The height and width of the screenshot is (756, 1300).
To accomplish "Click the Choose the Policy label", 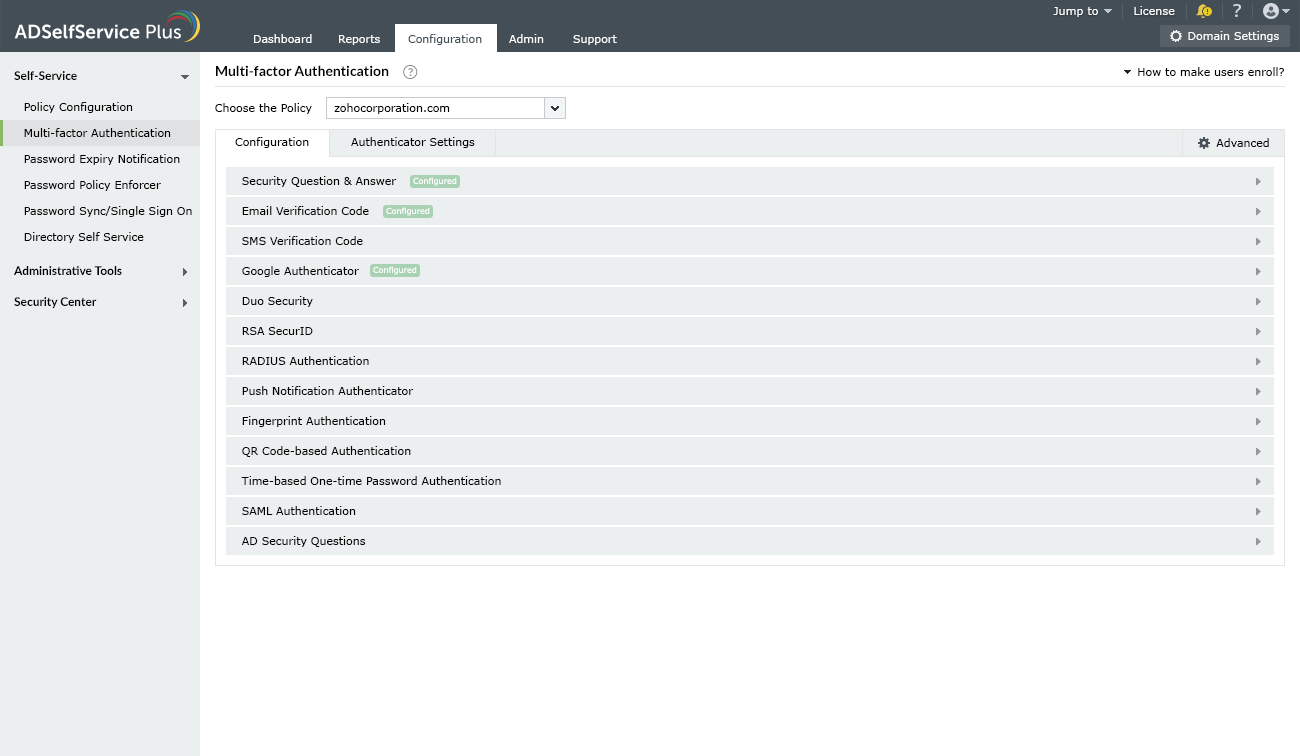I will pos(263,108).
